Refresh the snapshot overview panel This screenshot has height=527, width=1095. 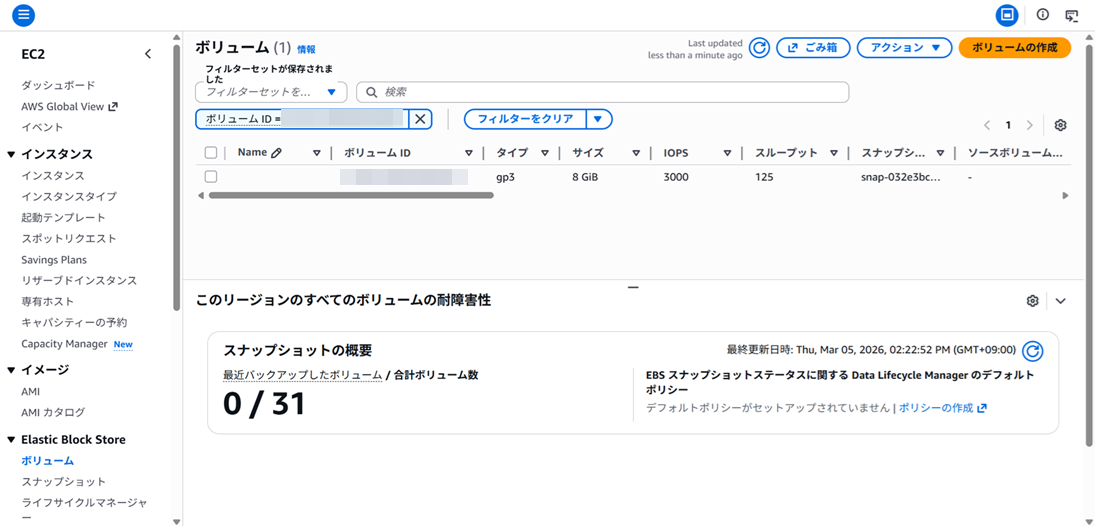pyautogui.click(x=1033, y=351)
